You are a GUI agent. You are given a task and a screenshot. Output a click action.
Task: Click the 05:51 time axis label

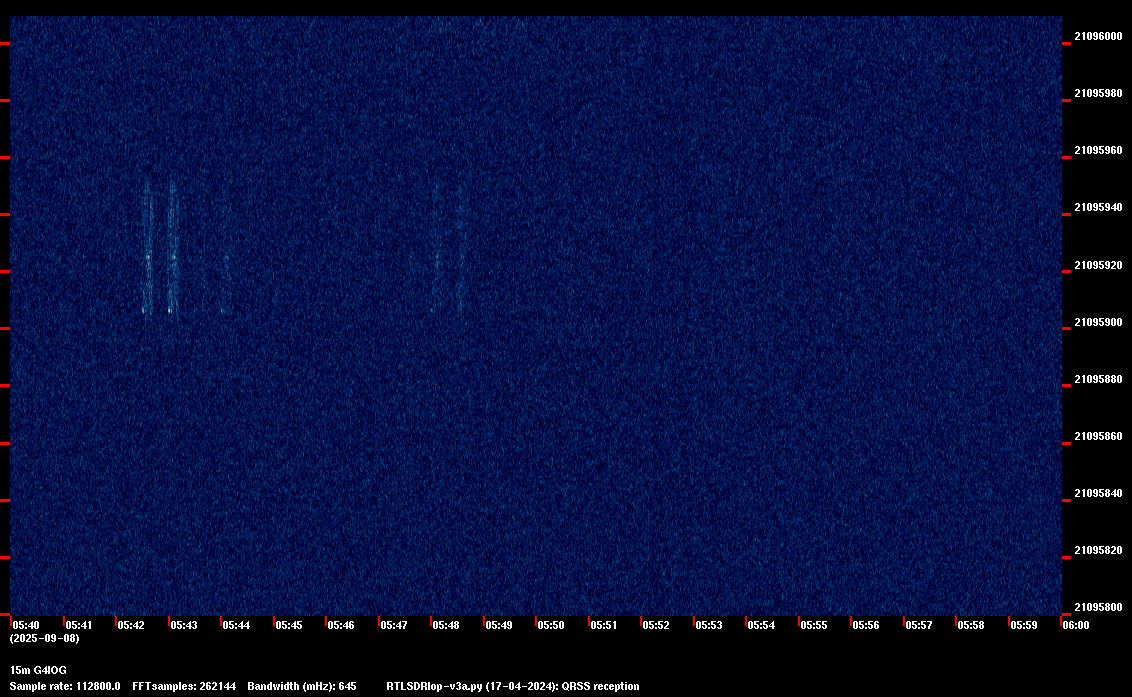tap(604, 625)
